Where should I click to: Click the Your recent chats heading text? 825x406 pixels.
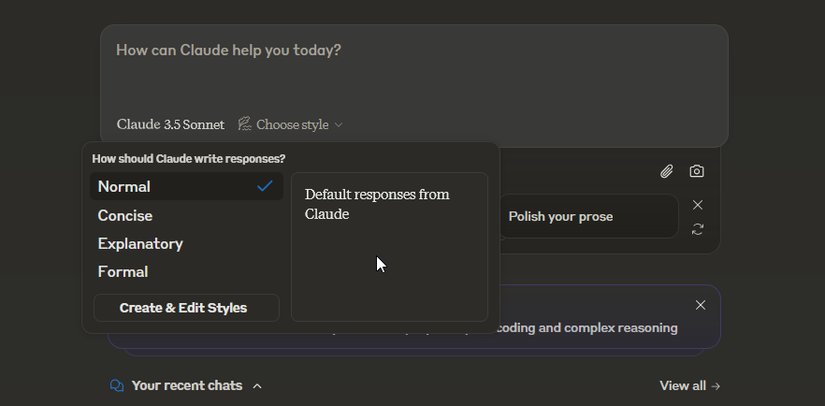pyautogui.click(x=187, y=385)
